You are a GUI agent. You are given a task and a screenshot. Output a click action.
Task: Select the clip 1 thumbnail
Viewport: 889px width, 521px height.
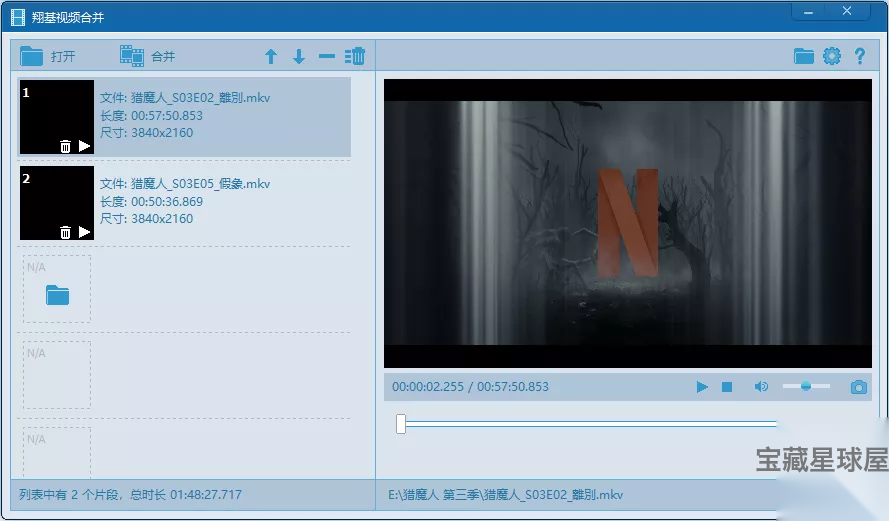click(57, 117)
